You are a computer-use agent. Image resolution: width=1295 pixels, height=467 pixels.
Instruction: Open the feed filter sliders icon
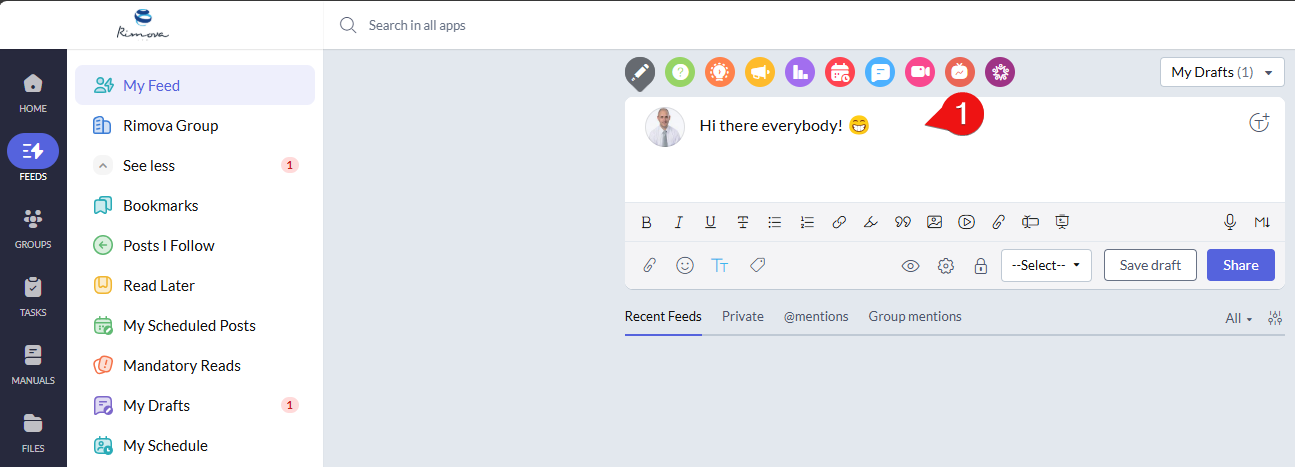(1275, 318)
